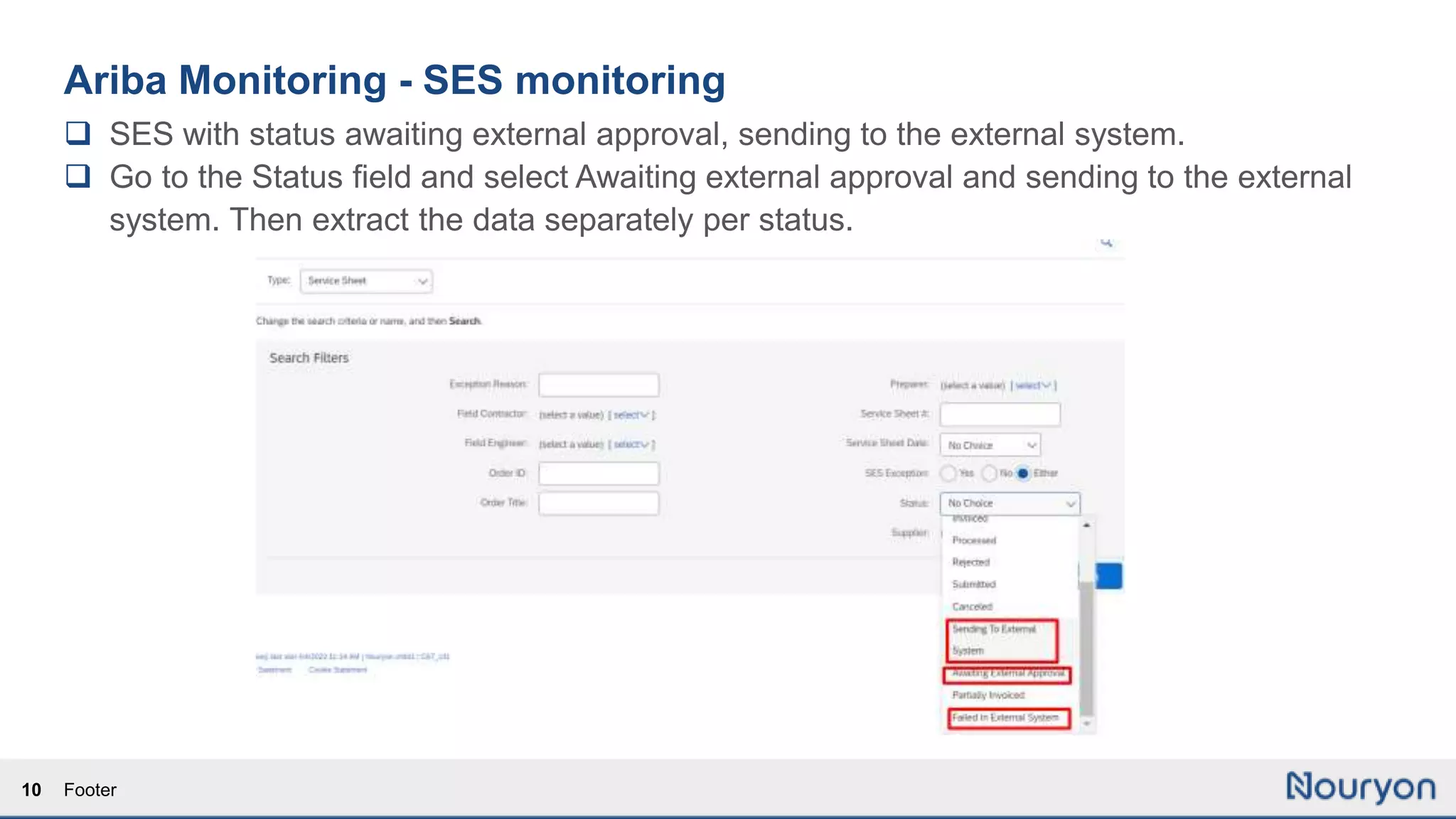Screen dimensions: 1456x819
Task: Select the SES Exception No radio button
Action: tap(989, 473)
